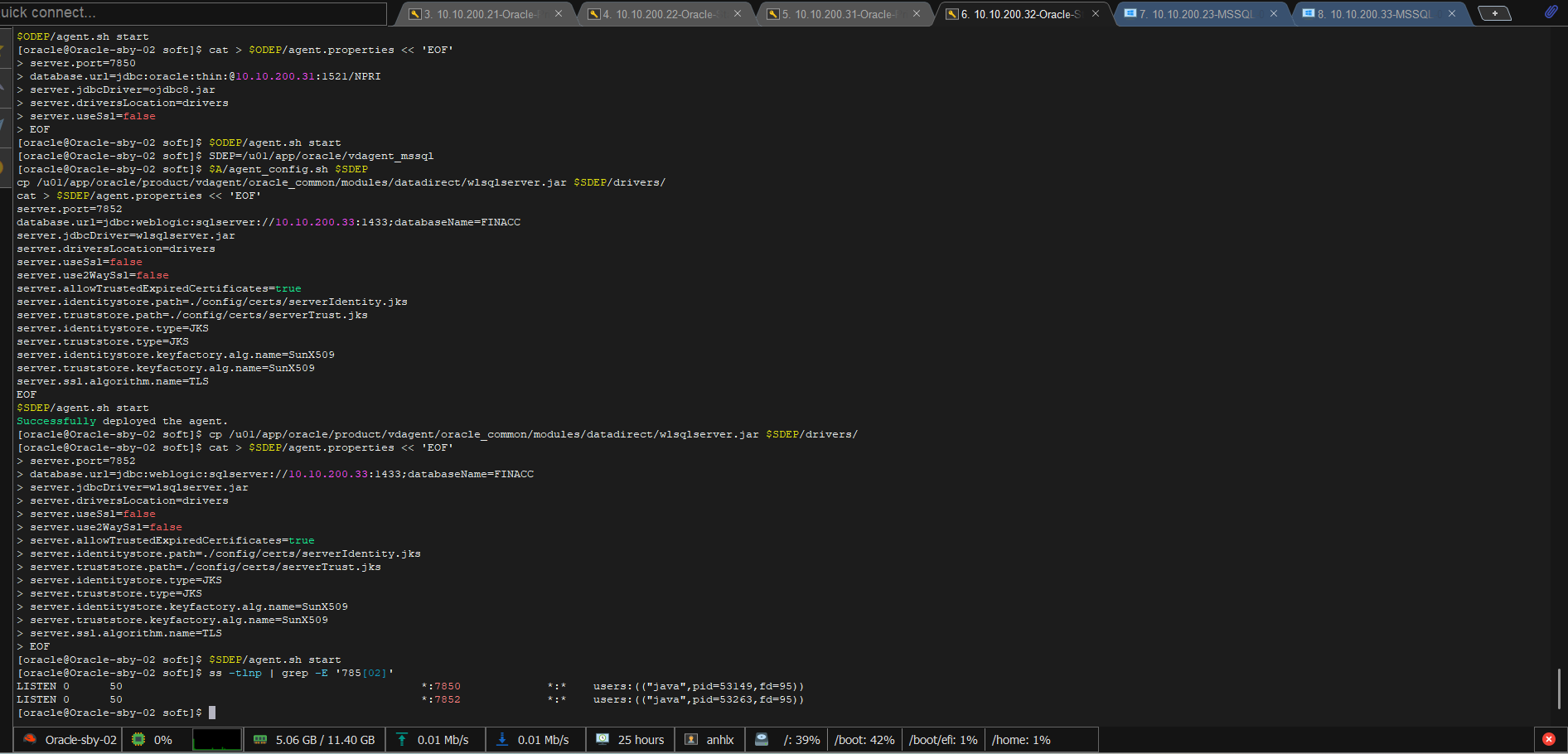Click hostname Oracle-sby-02 in status bar
Screen dimensions: 1568x754
(x=81, y=740)
